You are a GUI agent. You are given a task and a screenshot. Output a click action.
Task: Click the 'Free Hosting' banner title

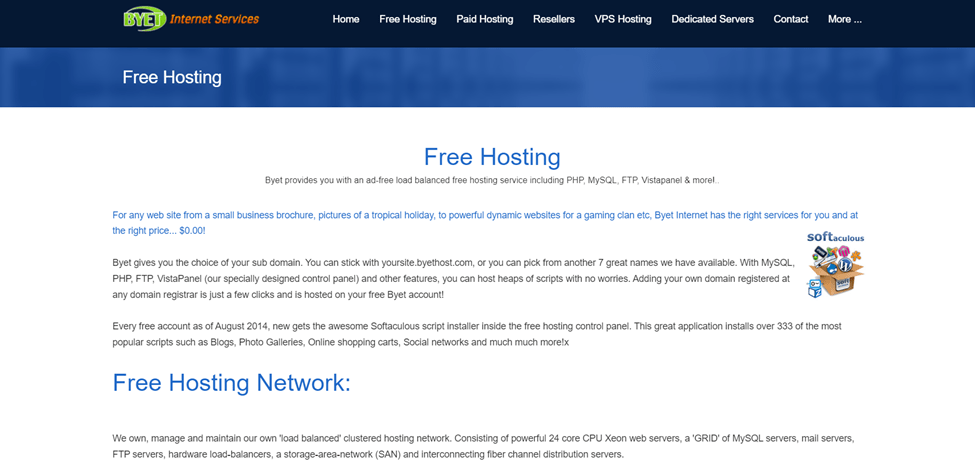pyautogui.click(x=172, y=77)
